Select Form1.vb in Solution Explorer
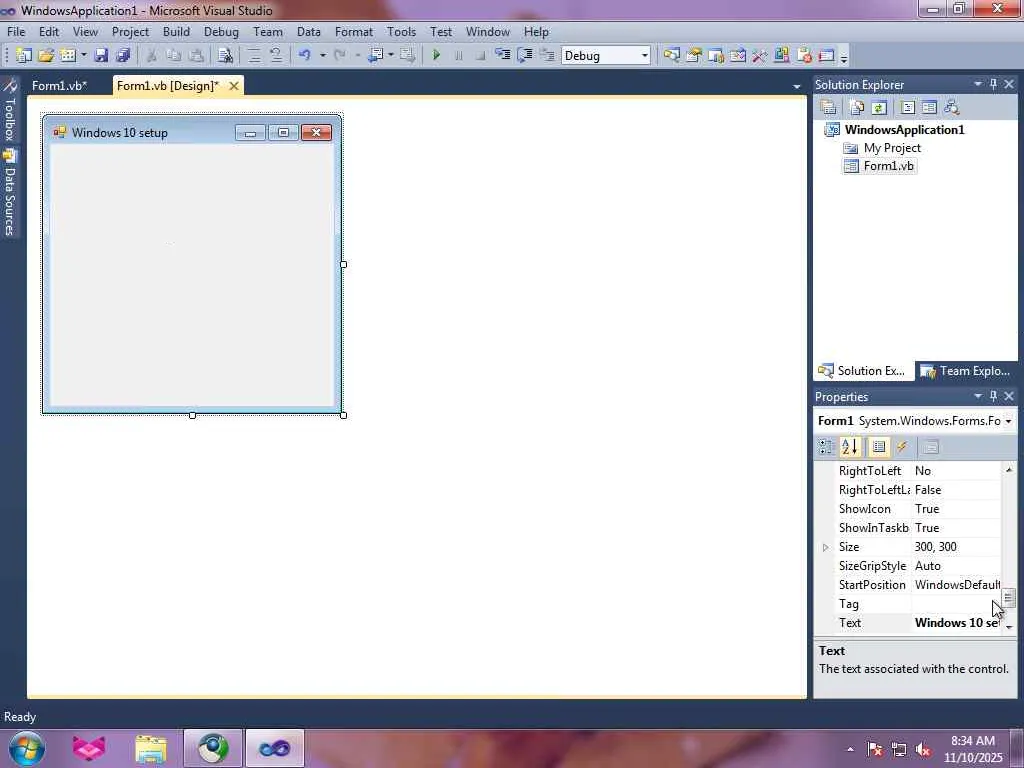The width and height of the screenshot is (1024, 768). click(x=888, y=166)
